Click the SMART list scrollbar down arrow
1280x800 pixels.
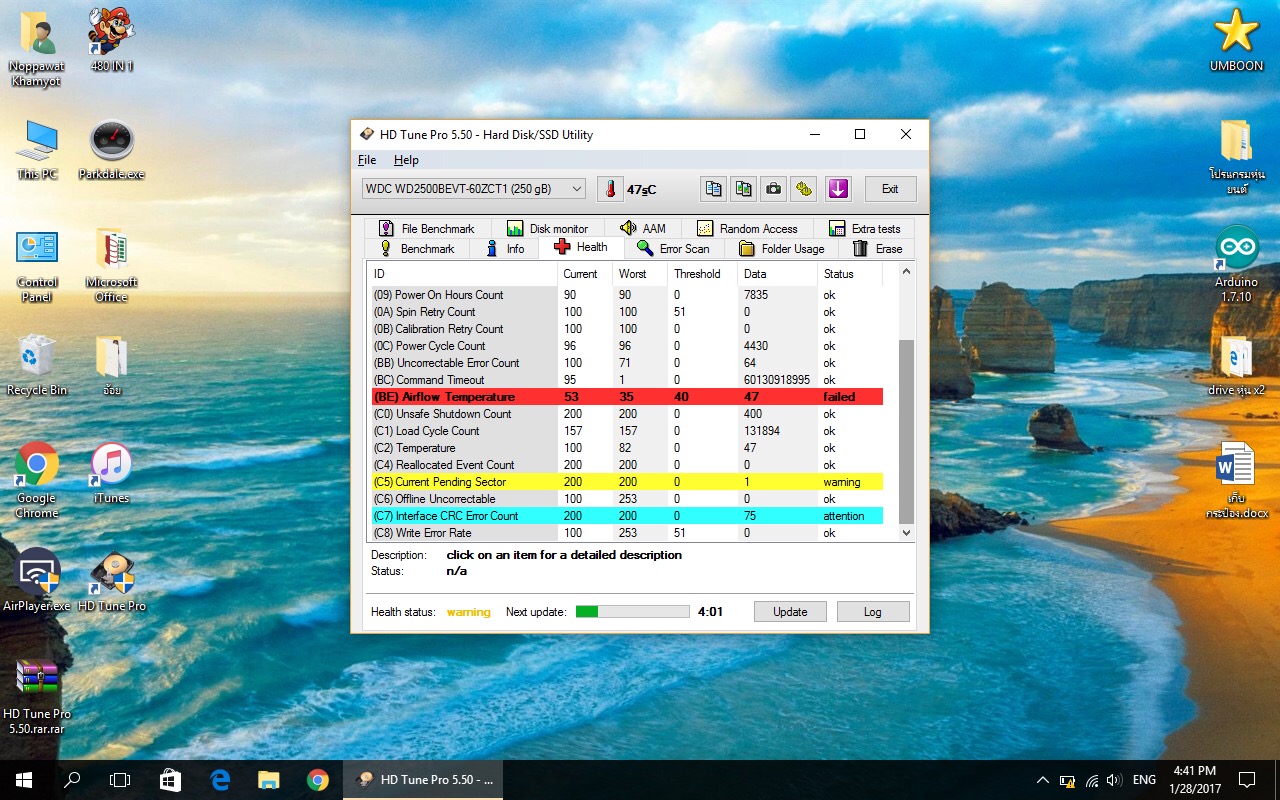click(x=907, y=533)
